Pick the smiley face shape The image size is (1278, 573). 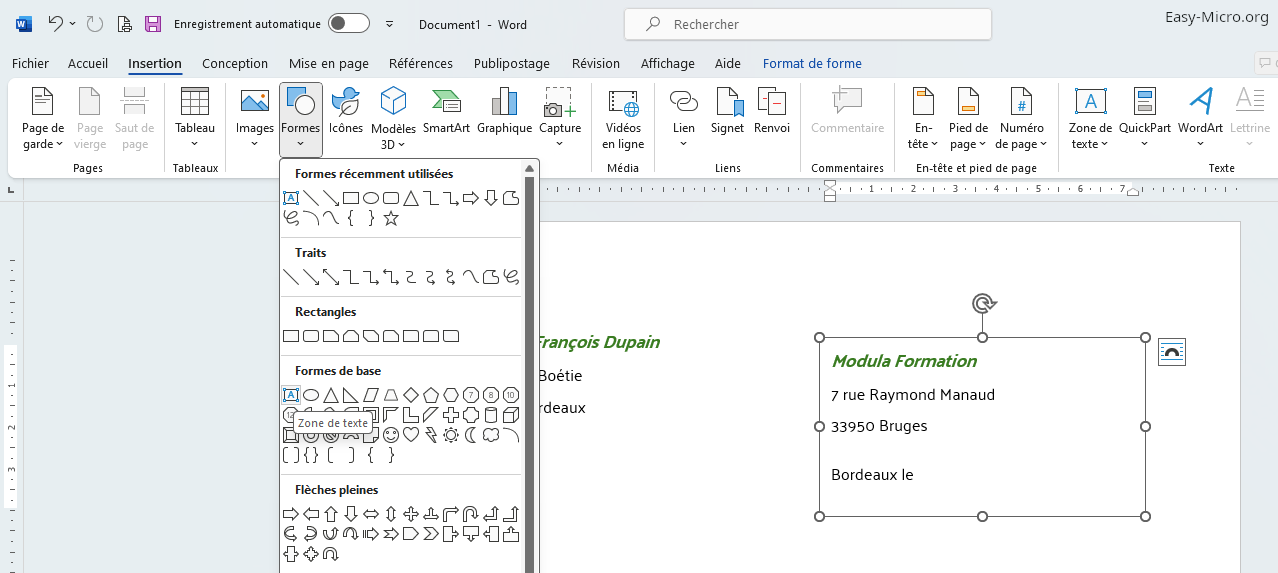pyautogui.click(x=391, y=435)
